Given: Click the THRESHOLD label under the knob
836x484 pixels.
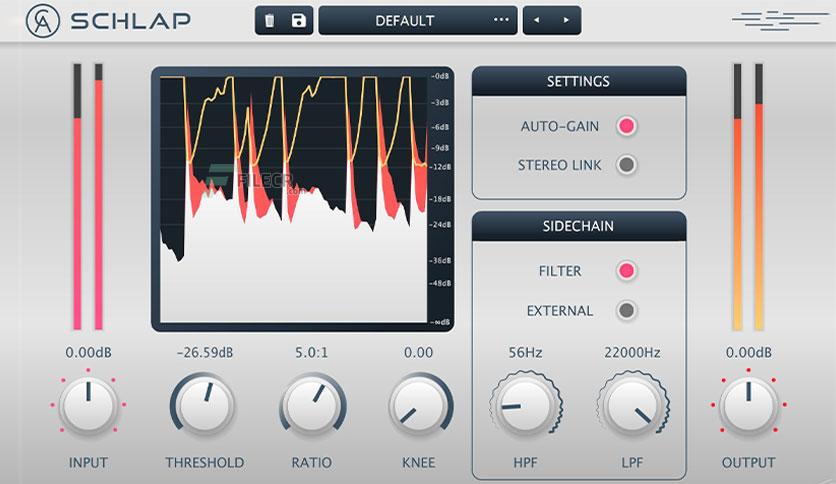Looking at the screenshot, I should (205, 462).
